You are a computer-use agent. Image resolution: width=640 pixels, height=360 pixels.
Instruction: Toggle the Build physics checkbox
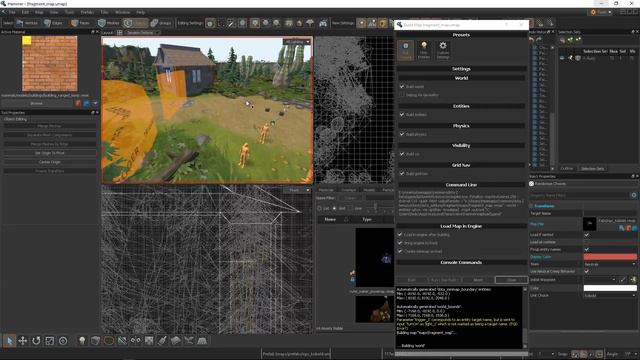[402, 134]
